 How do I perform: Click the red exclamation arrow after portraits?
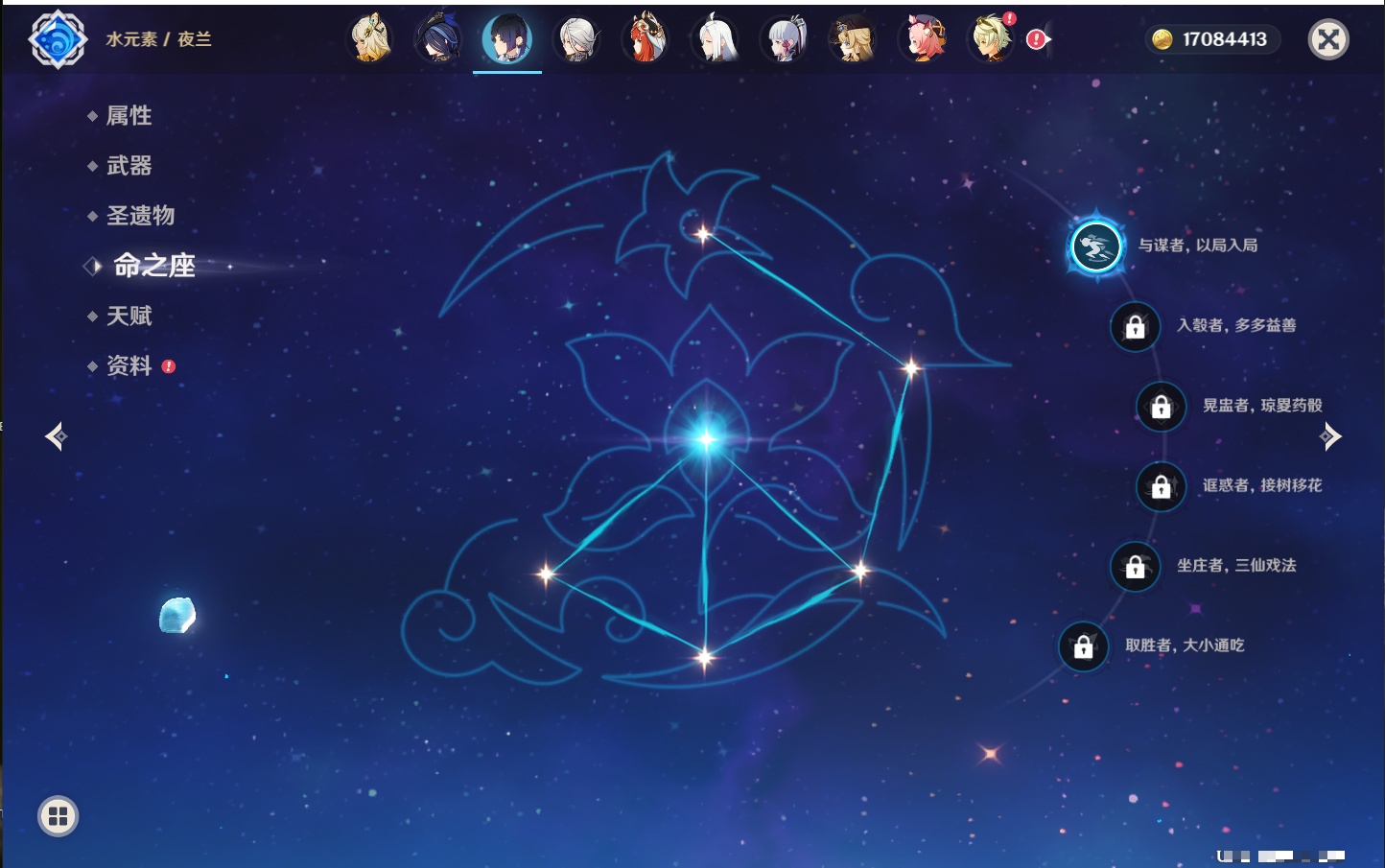tap(1039, 39)
